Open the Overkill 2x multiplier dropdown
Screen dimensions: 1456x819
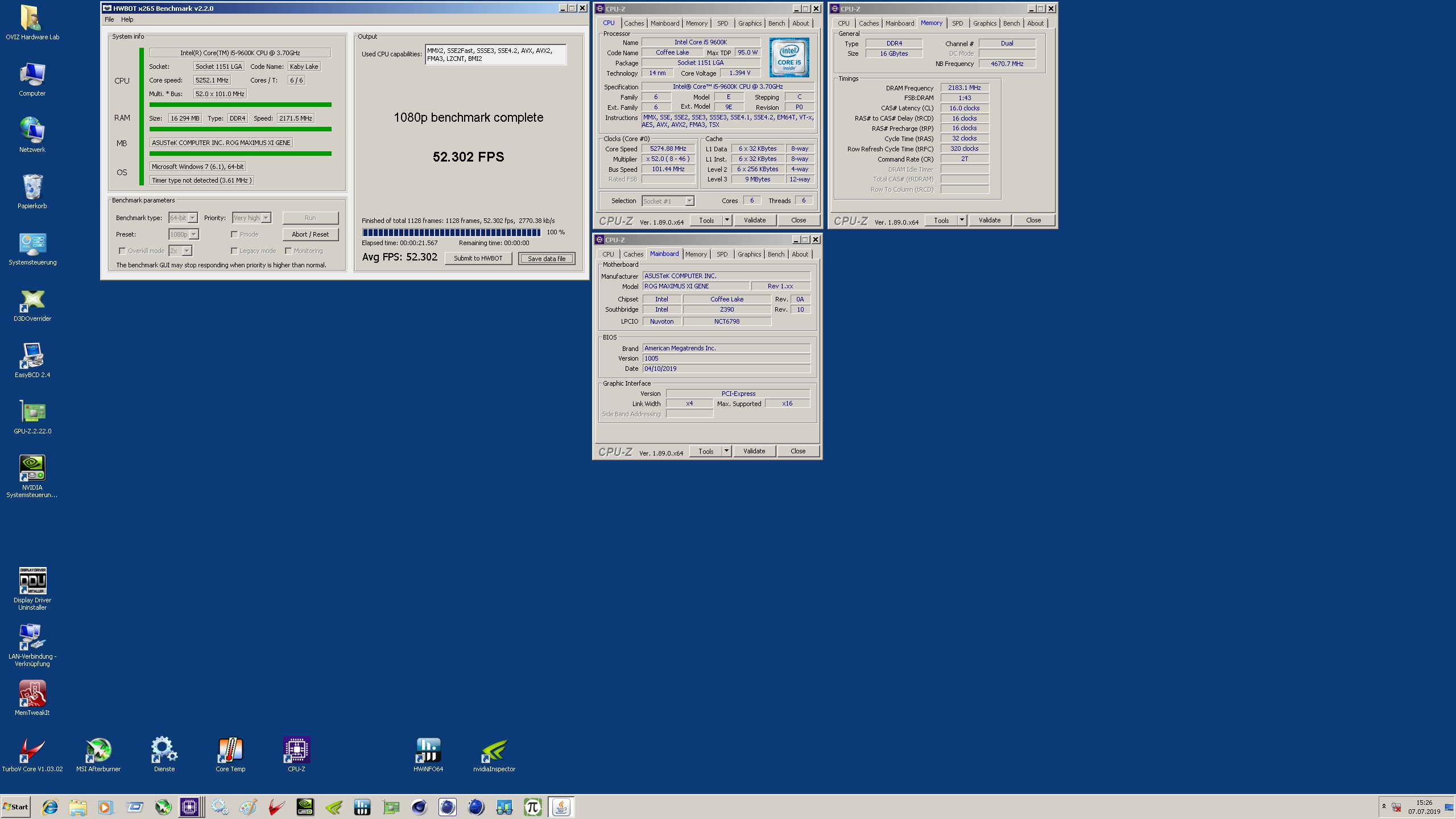pos(187,251)
